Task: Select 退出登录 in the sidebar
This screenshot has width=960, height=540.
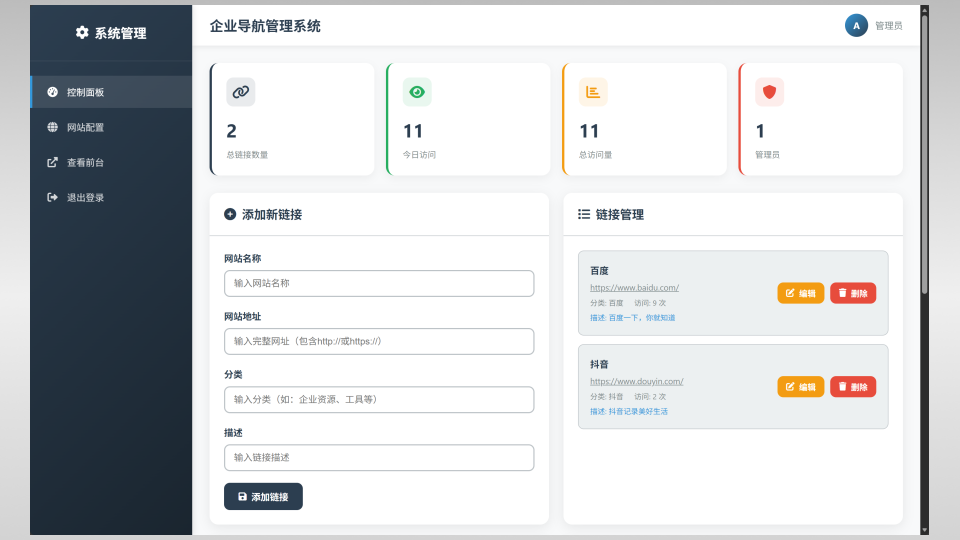Action: pyautogui.click(x=85, y=197)
